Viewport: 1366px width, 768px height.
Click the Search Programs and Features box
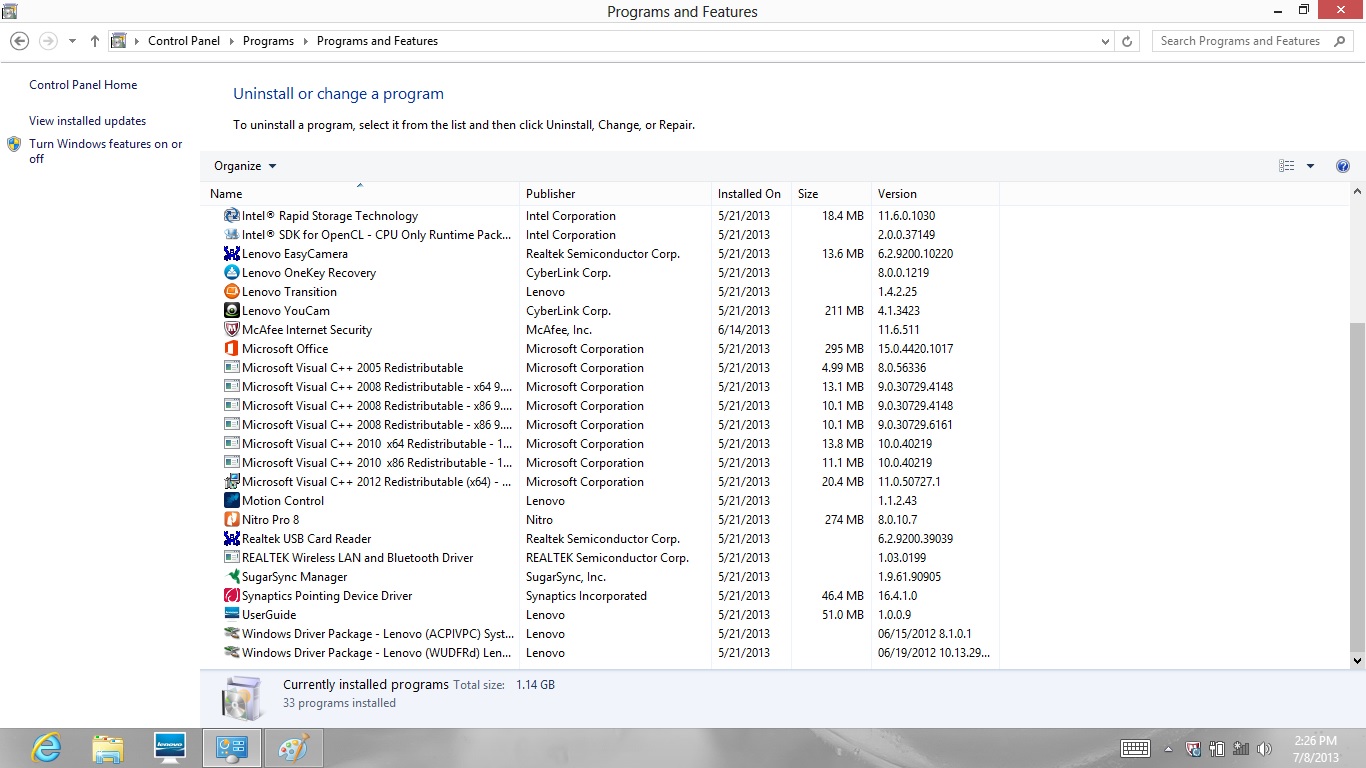point(1250,41)
